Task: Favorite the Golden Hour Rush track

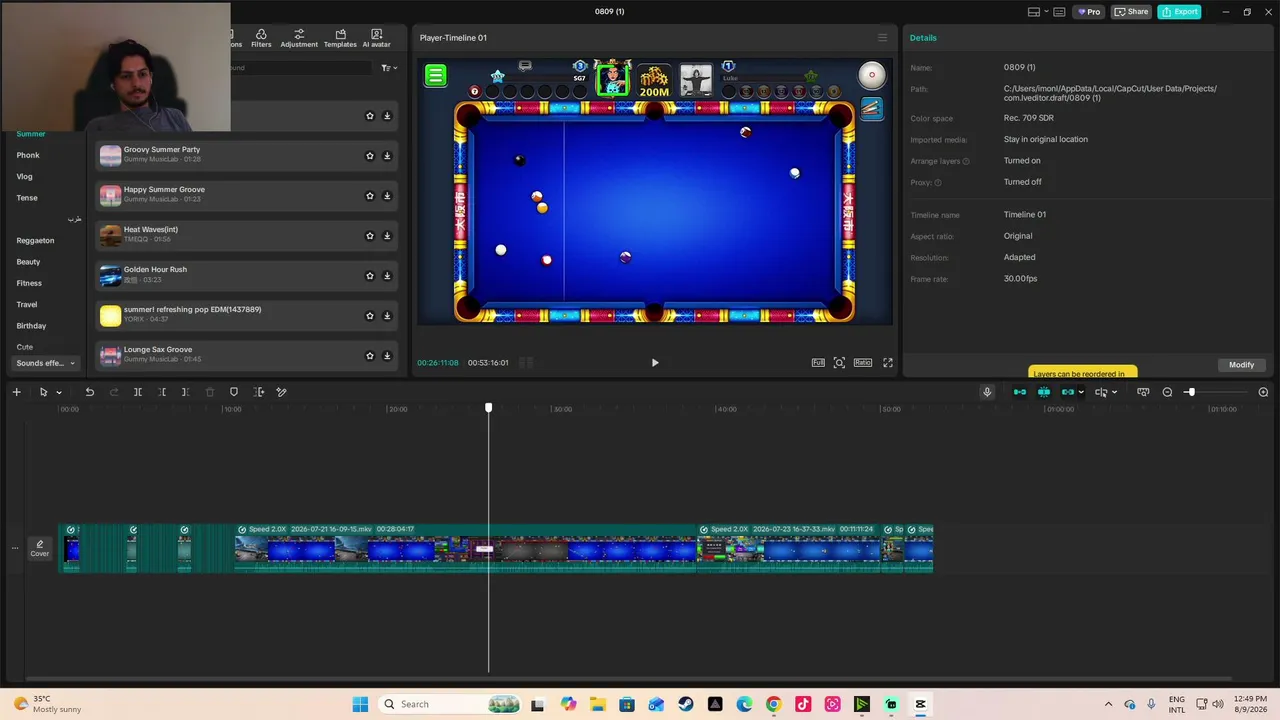Action: [370, 276]
